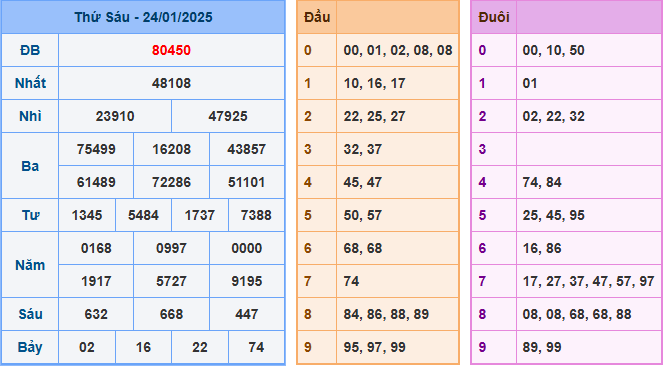Click digit 3 in the Đuôi table
Screen dimensions: 663x366
[x=482, y=149]
